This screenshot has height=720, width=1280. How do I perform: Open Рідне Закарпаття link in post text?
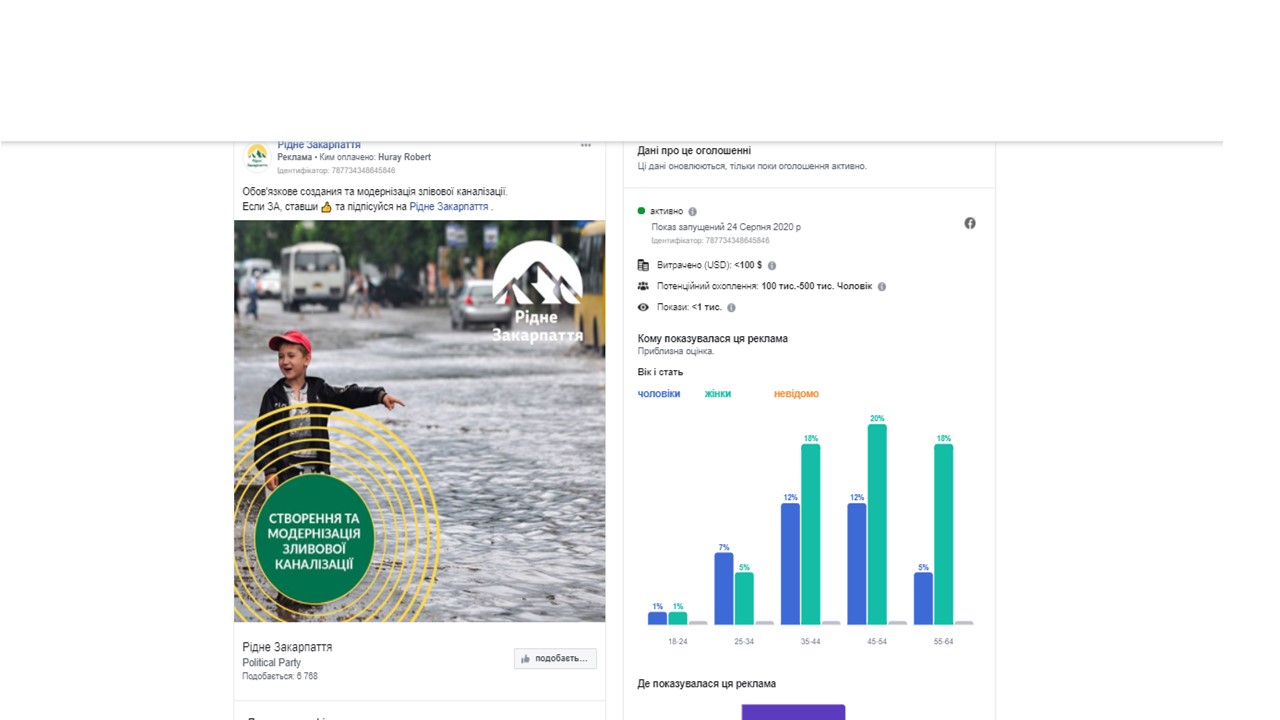449,207
